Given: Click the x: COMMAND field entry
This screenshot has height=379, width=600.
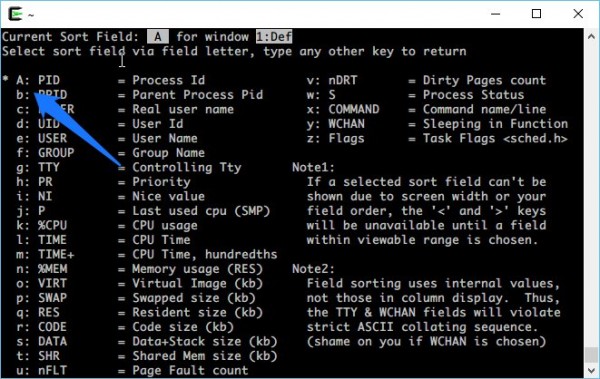Looking at the screenshot, I should (343, 109).
